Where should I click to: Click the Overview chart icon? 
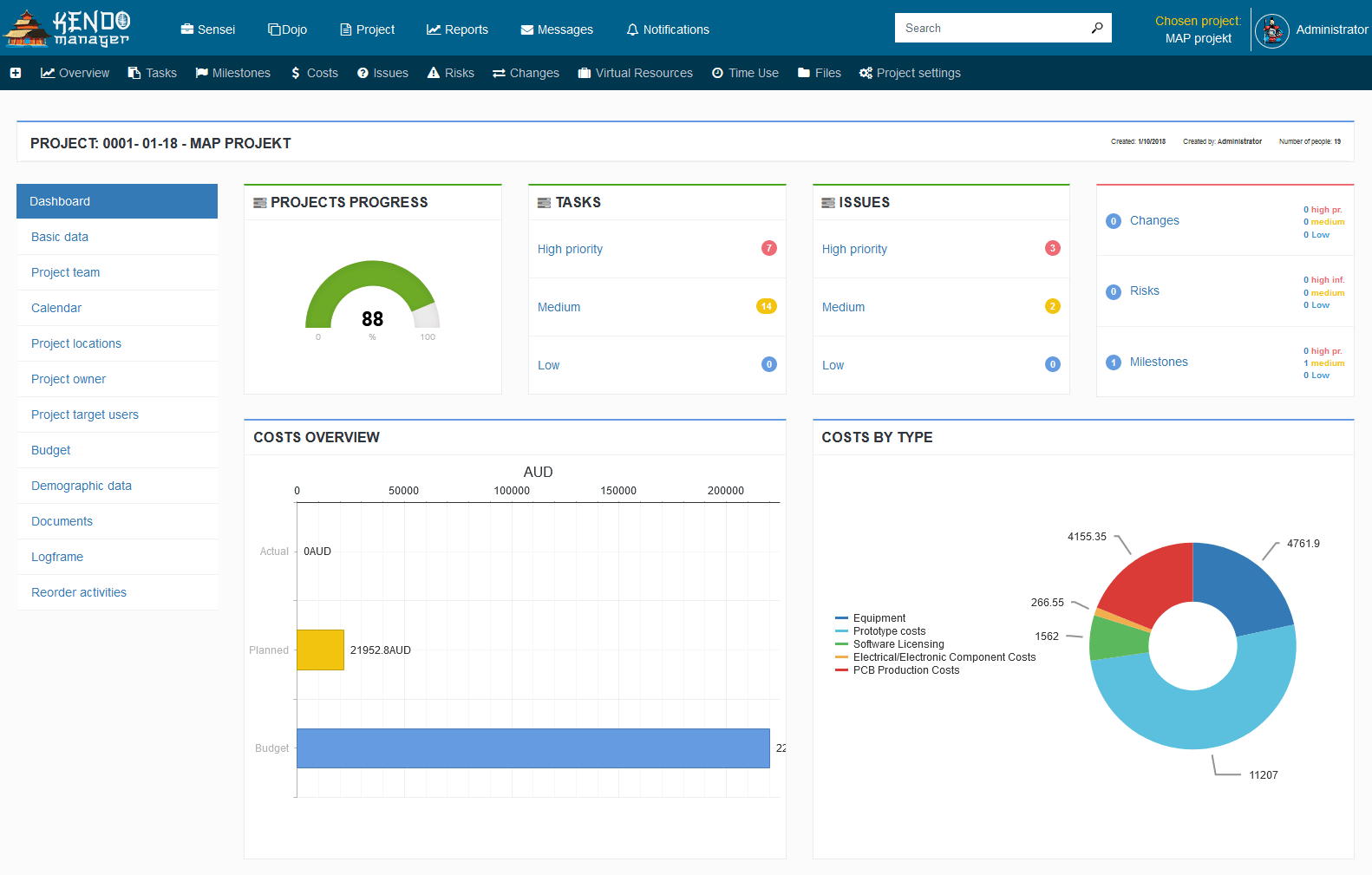(48, 73)
